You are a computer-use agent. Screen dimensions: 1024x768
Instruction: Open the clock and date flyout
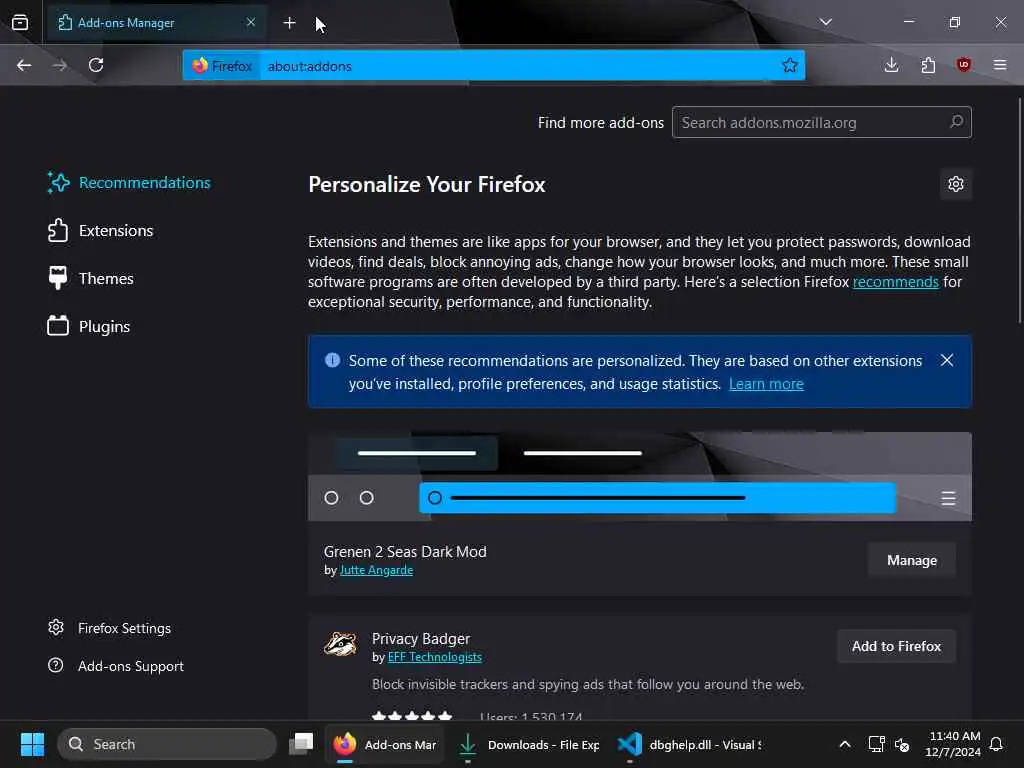pos(953,744)
